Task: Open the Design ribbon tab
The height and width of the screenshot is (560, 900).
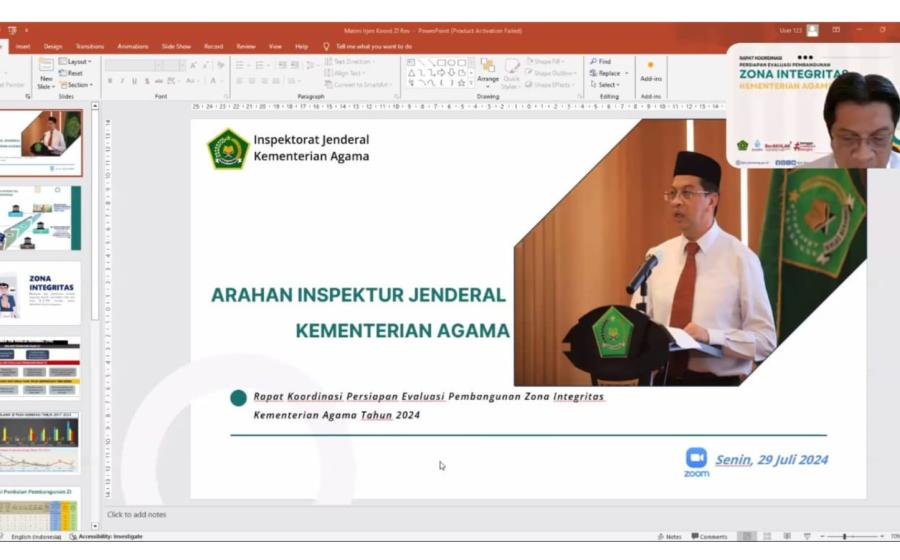Action: pyautogui.click(x=53, y=46)
